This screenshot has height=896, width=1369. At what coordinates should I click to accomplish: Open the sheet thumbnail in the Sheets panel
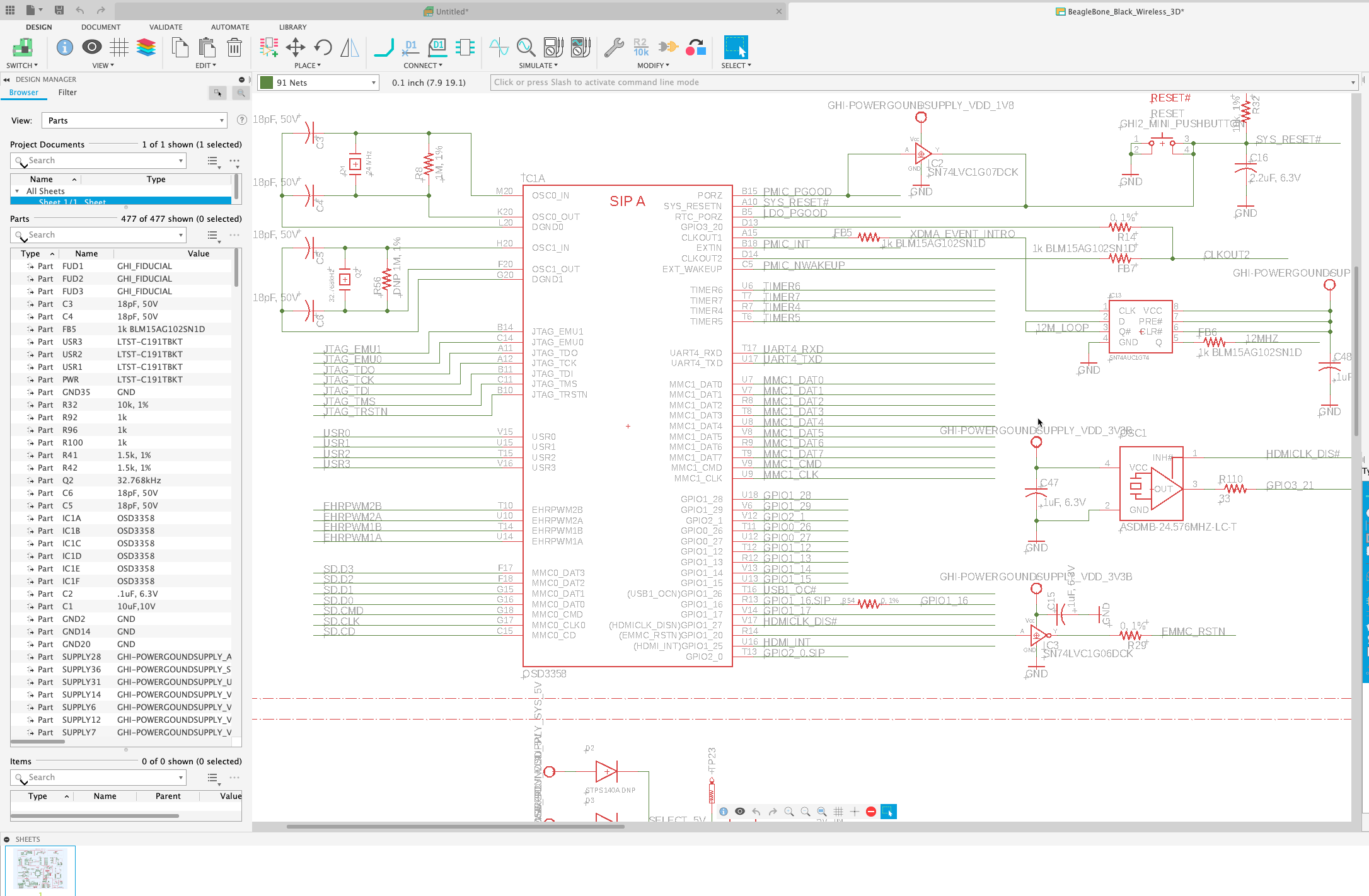coord(40,870)
